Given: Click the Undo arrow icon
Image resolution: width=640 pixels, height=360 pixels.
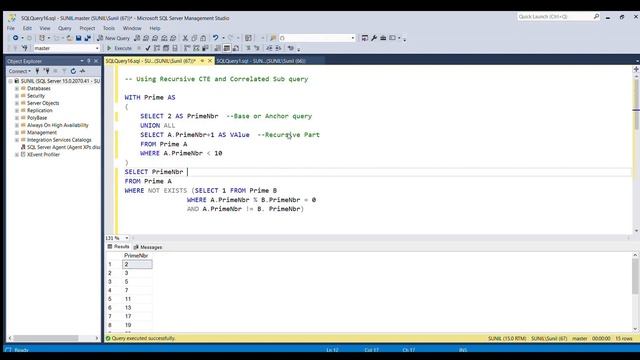Looking at the screenshot, I should click(216, 38).
